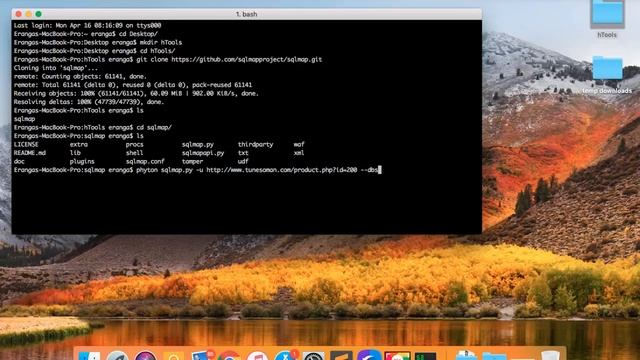Open the App Store dock icon
The height and width of the screenshot is (360, 640).
pos(285,356)
